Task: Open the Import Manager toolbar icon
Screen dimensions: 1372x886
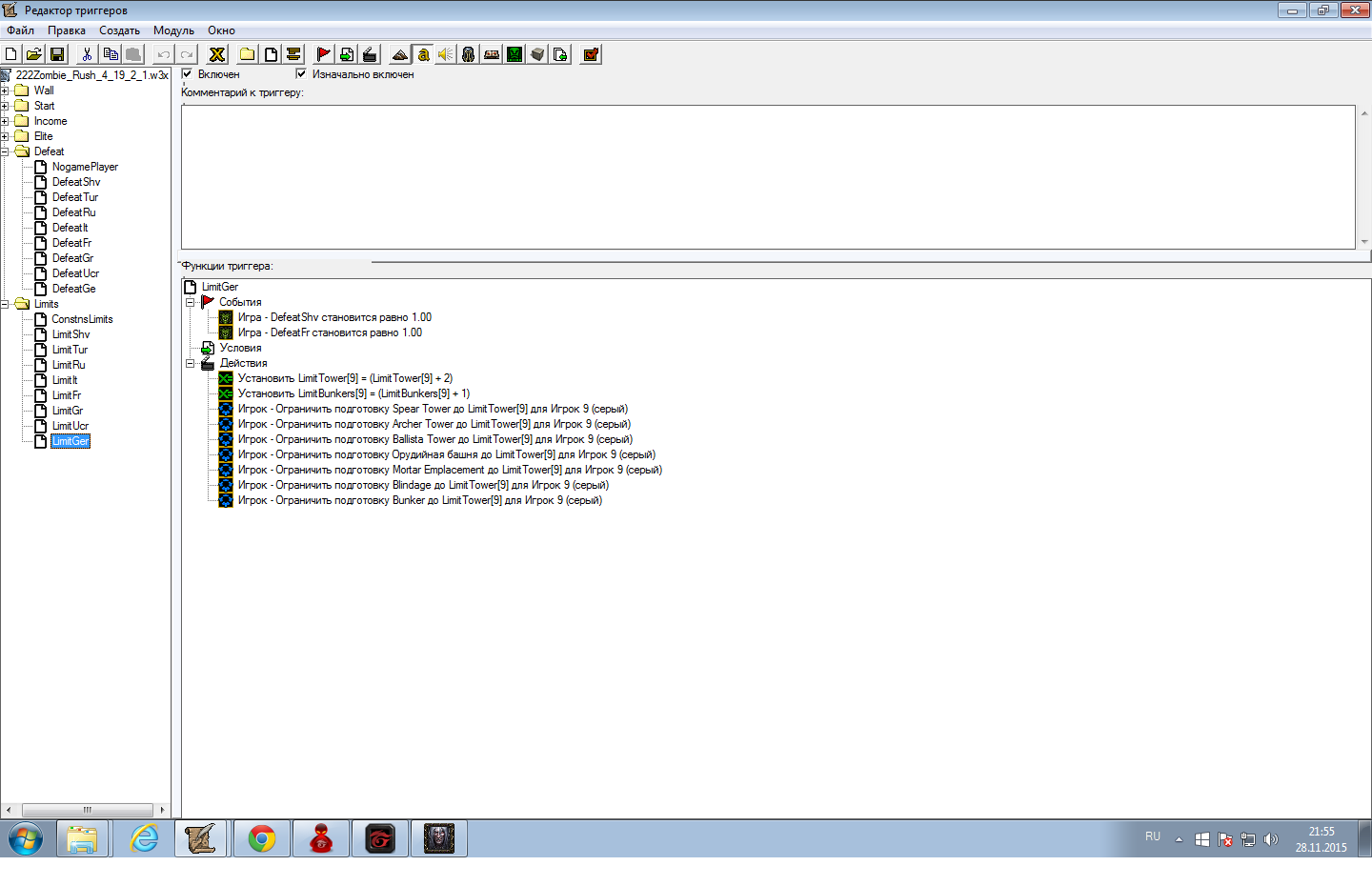Action: 560,54
